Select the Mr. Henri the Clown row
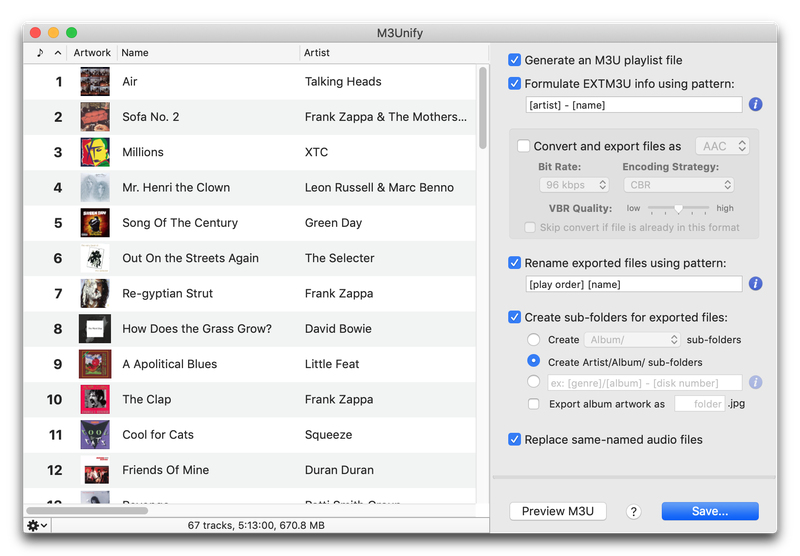 click(x=250, y=187)
